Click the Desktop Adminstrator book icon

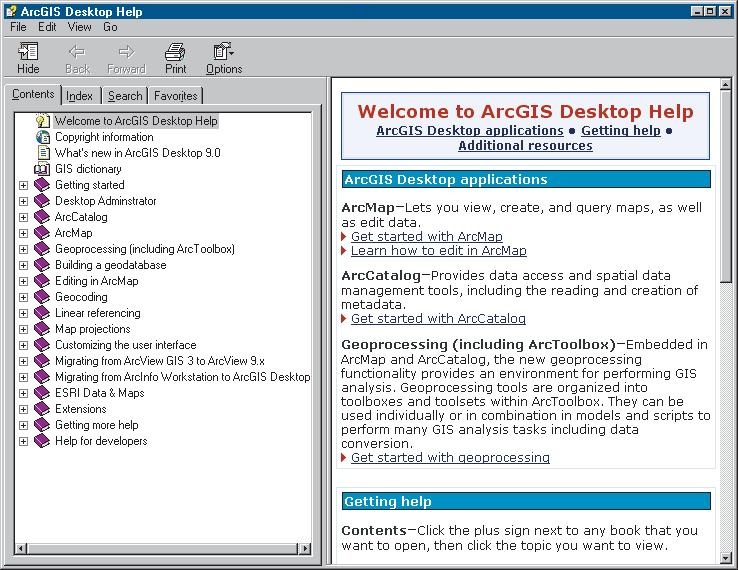pos(42,201)
